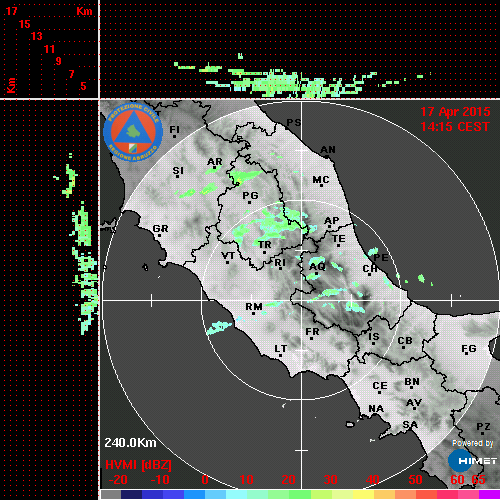This screenshot has width=500, height=500.
Task: Click the PE city label
Action: click(381, 258)
